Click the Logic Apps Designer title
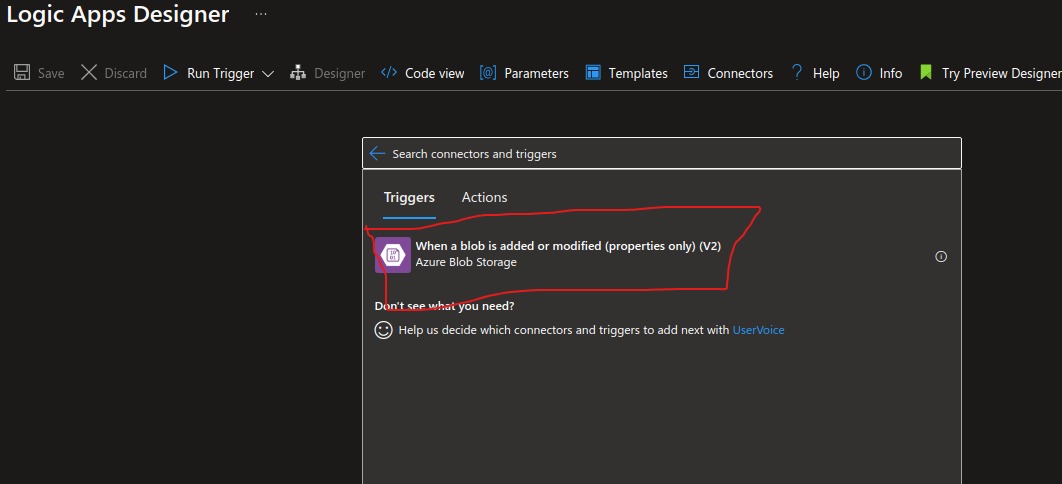The image size is (1062, 484). pos(118,14)
